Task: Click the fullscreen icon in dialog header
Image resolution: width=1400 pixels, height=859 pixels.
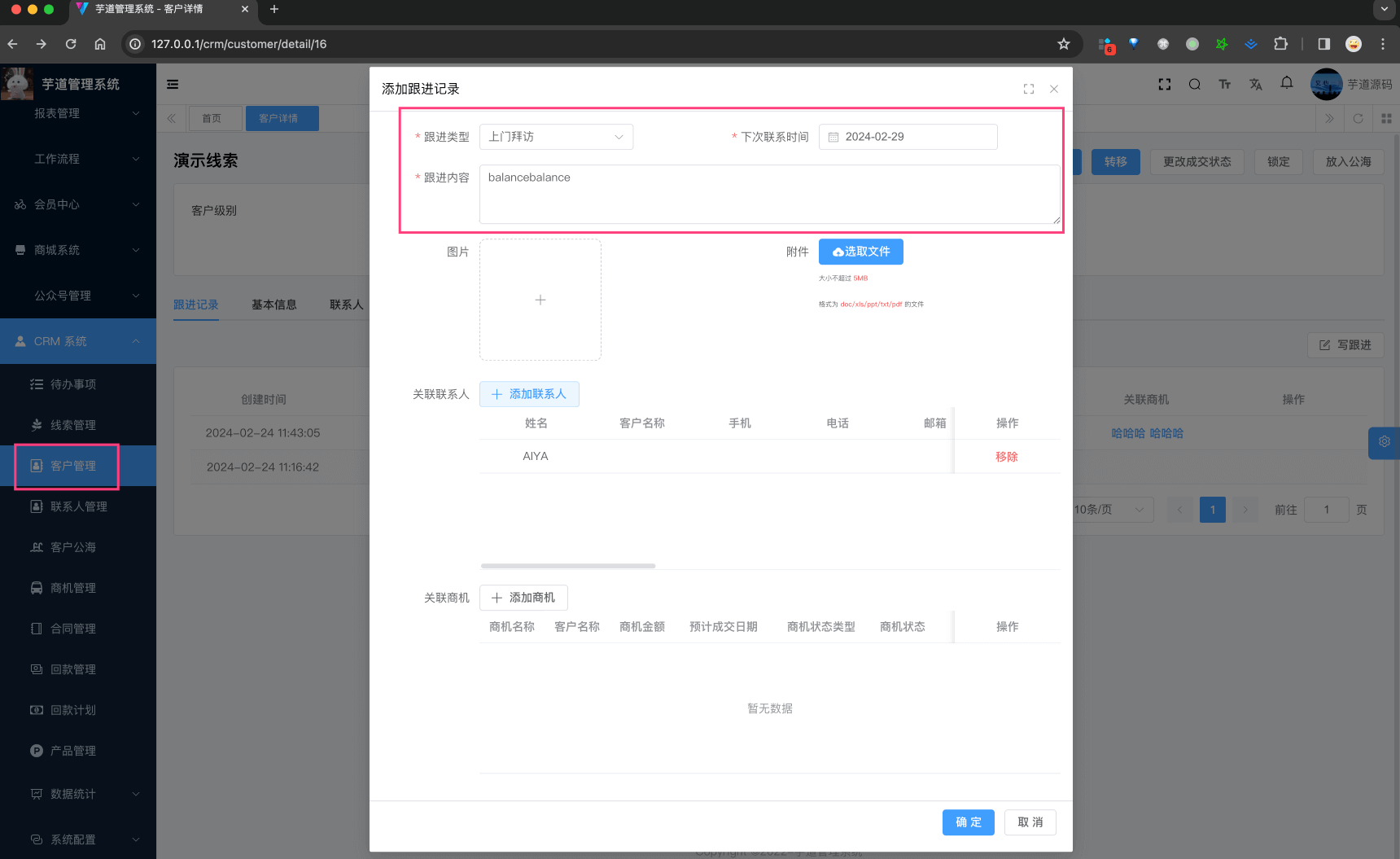Action: coord(1029,89)
